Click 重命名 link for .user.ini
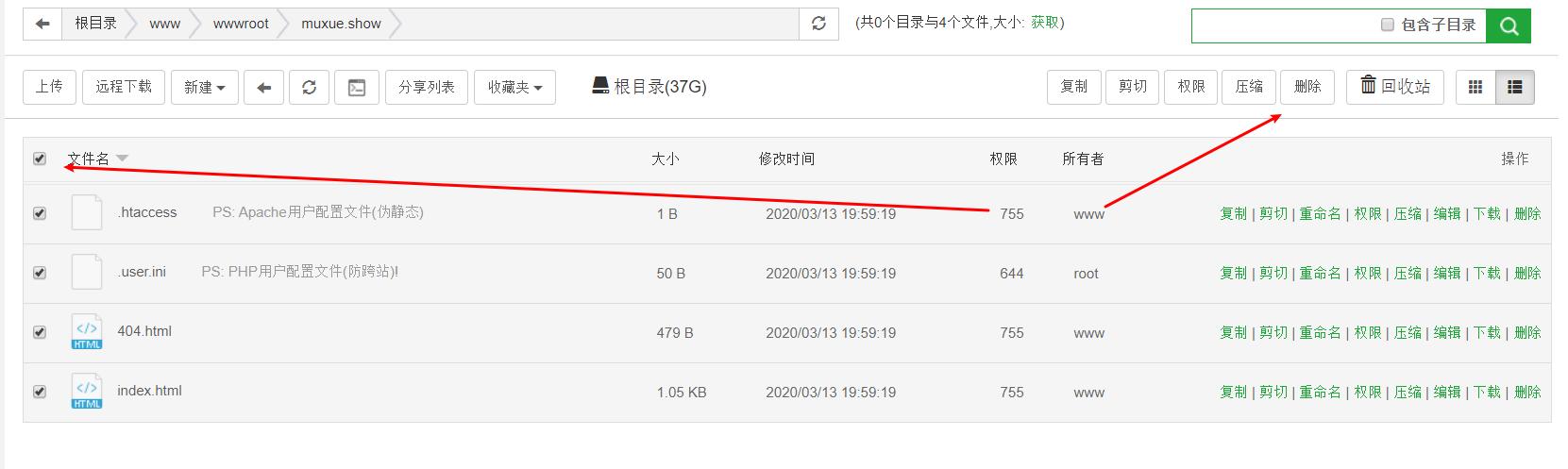Image resolution: width=1568 pixels, height=469 pixels. [x=1320, y=273]
